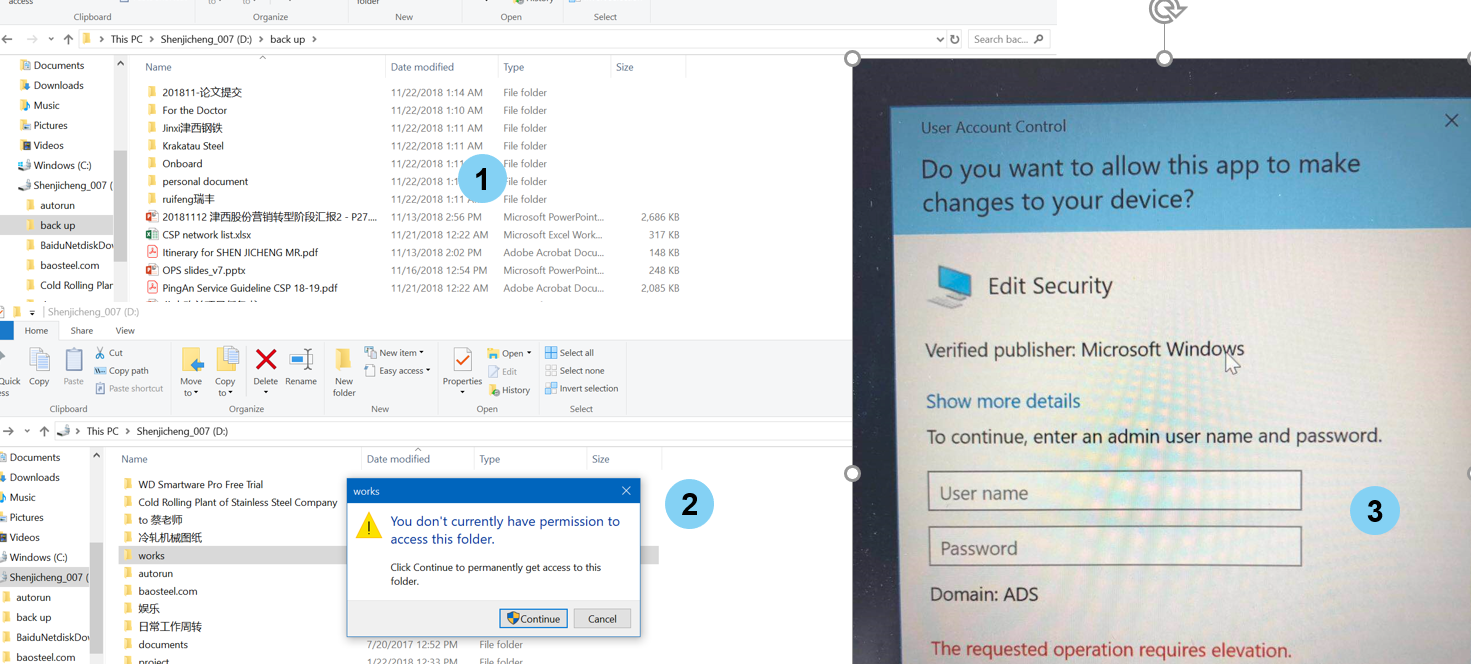Click the Cut icon in the ribbon

[100, 353]
